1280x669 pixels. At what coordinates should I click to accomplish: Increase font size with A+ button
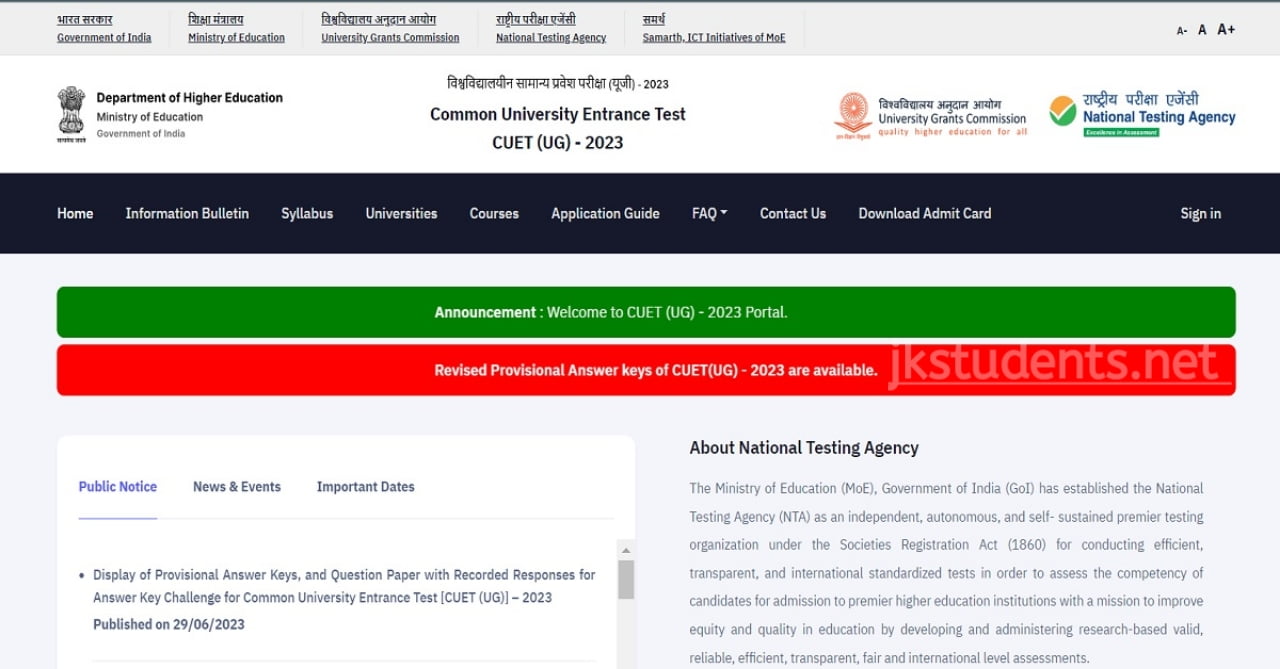1226,29
